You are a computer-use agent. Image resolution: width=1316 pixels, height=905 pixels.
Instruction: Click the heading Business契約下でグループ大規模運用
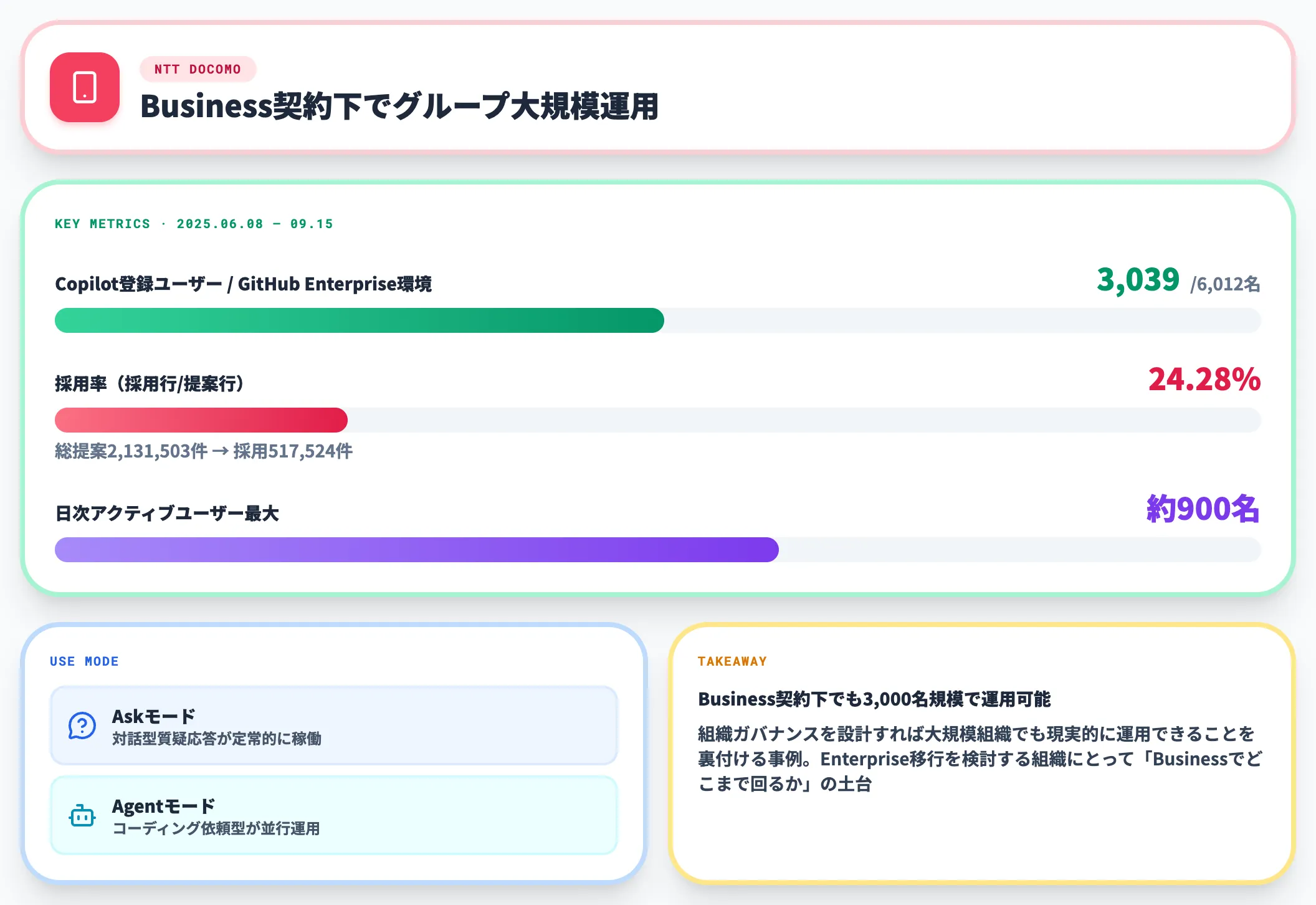click(x=399, y=106)
